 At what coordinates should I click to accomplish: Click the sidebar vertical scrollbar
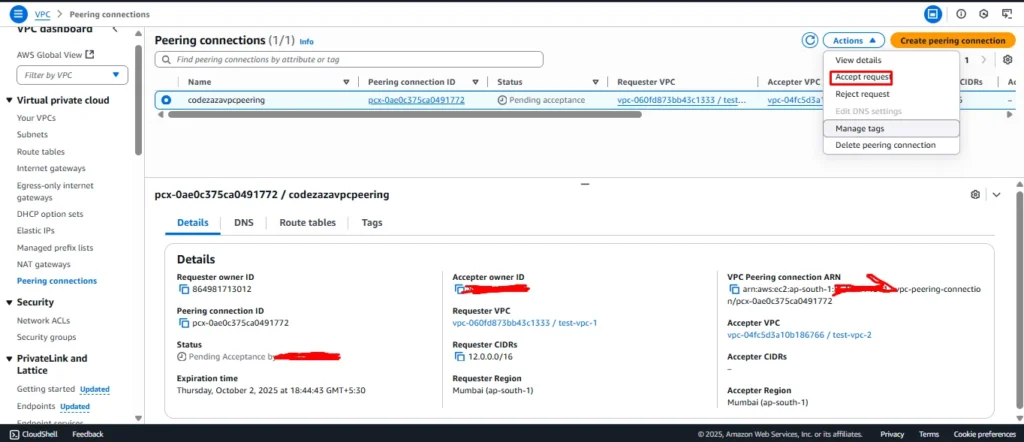pos(138,100)
